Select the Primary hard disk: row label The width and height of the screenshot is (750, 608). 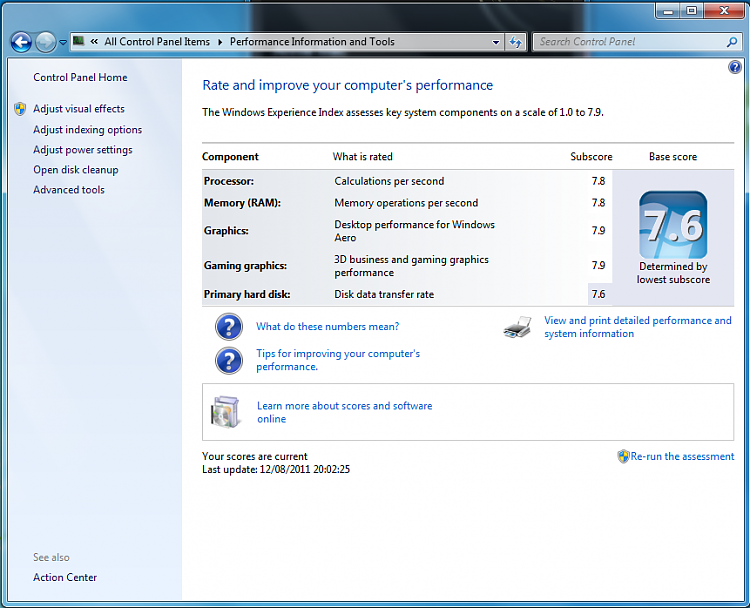[x=247, y=294]
